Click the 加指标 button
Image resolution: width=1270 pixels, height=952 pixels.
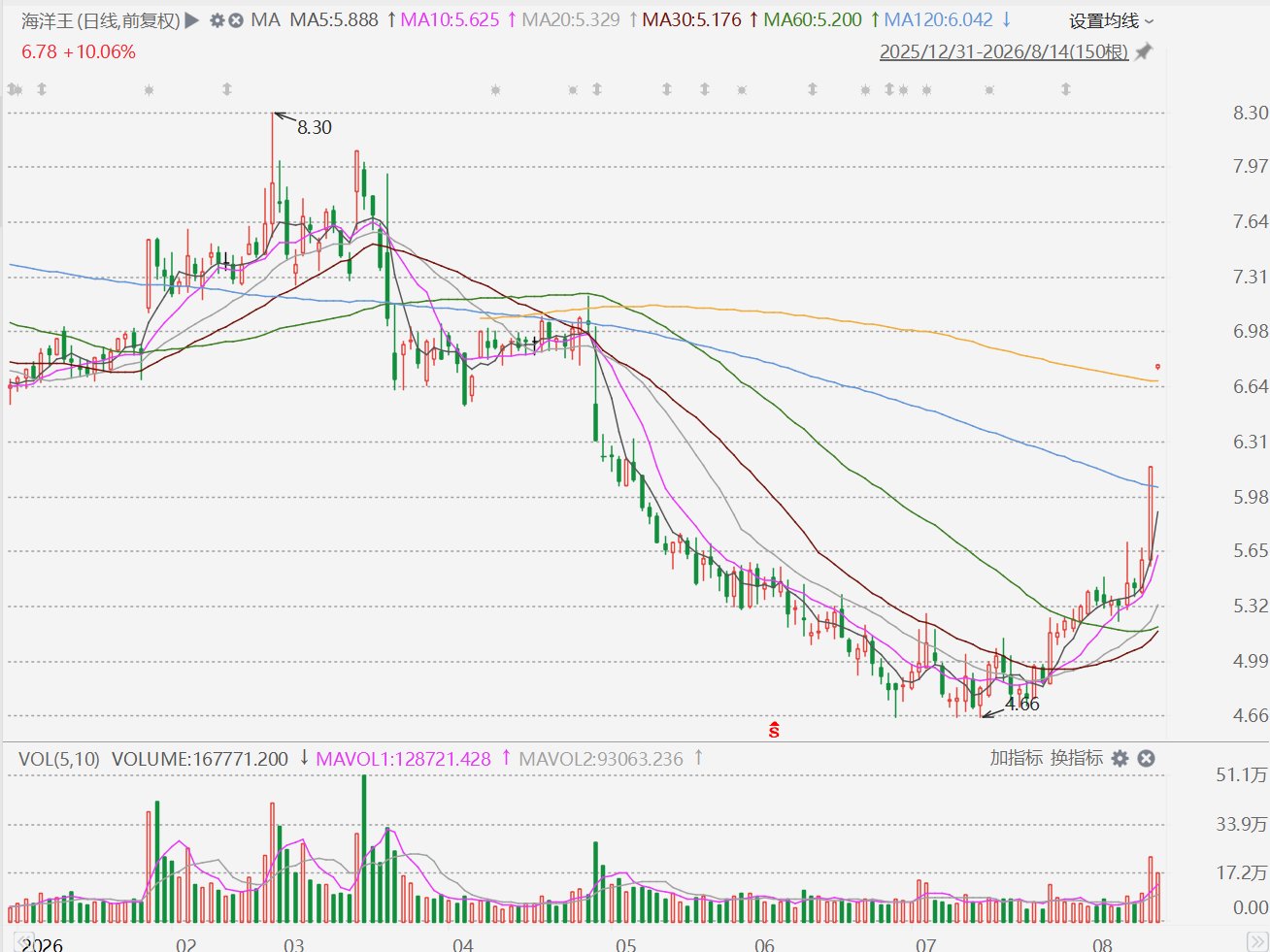[1017, 758]
